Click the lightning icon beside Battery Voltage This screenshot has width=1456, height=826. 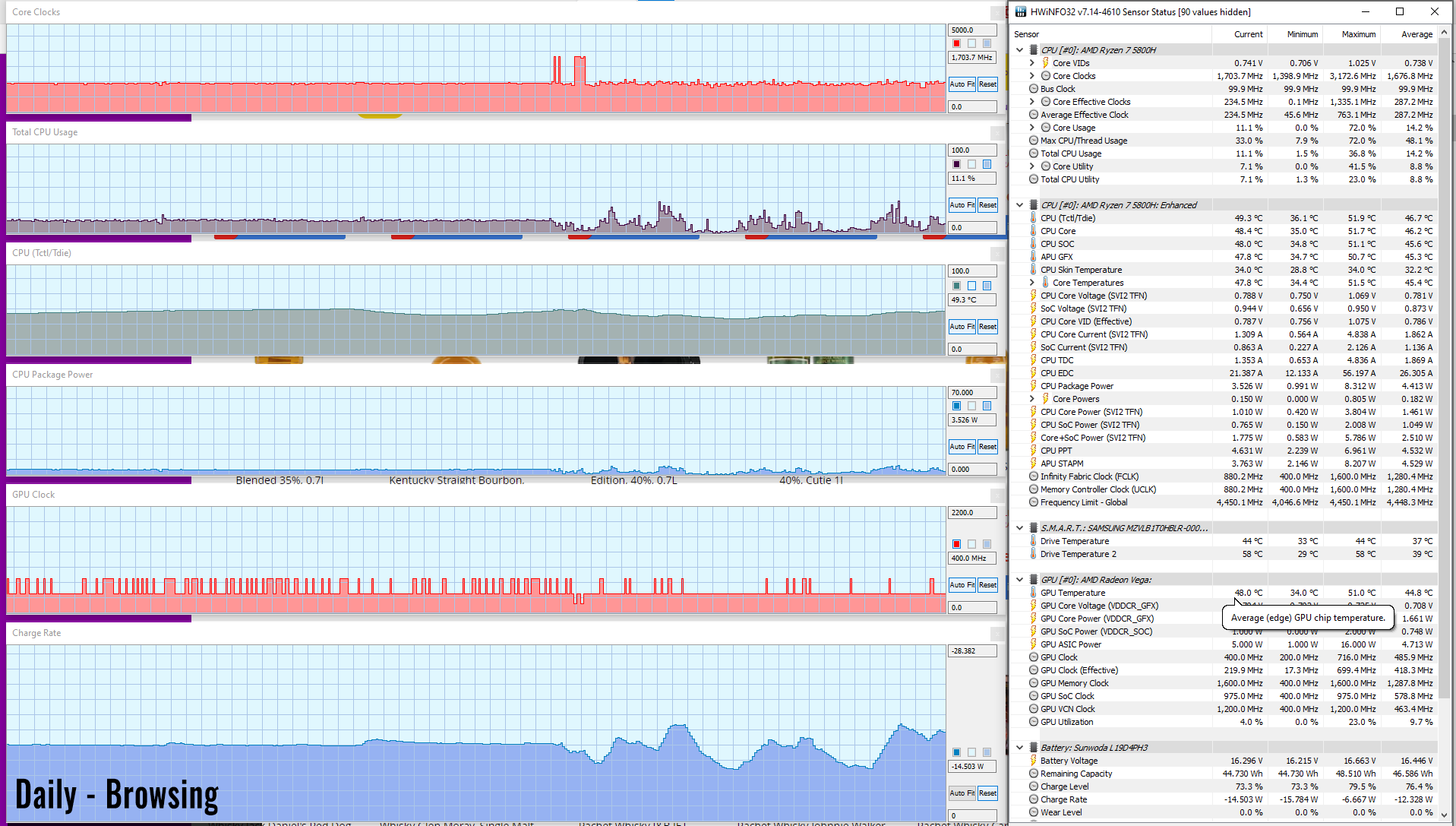pyautogui.click(x=1034, y=761)
